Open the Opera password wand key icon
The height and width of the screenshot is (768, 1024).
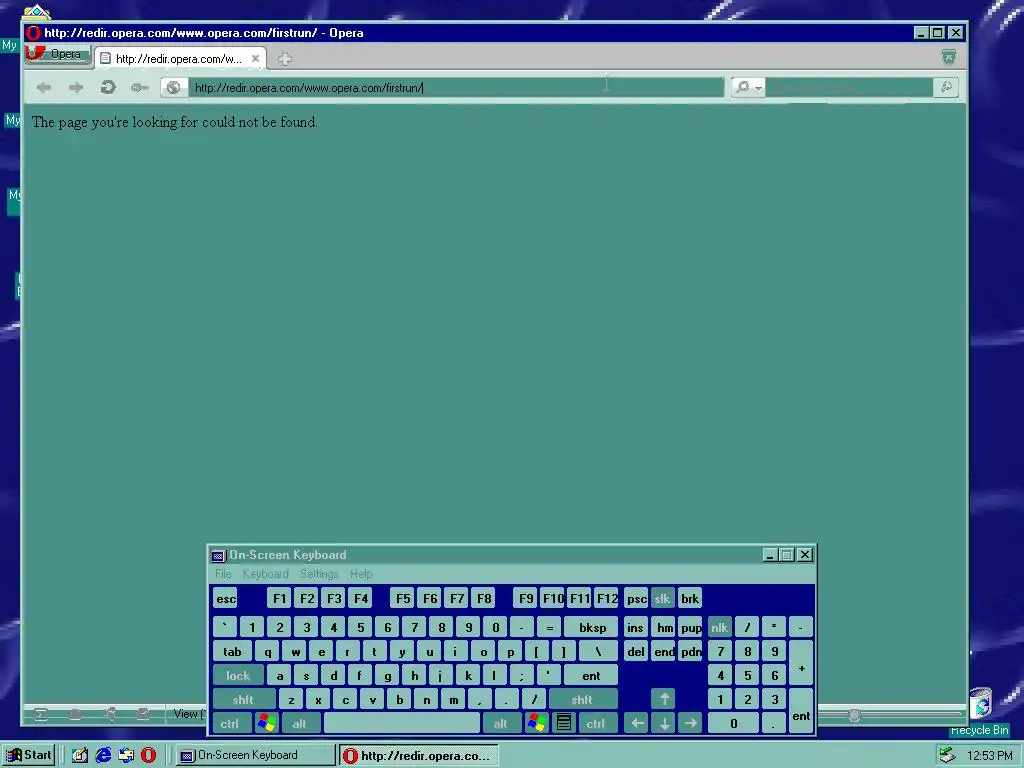click(139, 88)
